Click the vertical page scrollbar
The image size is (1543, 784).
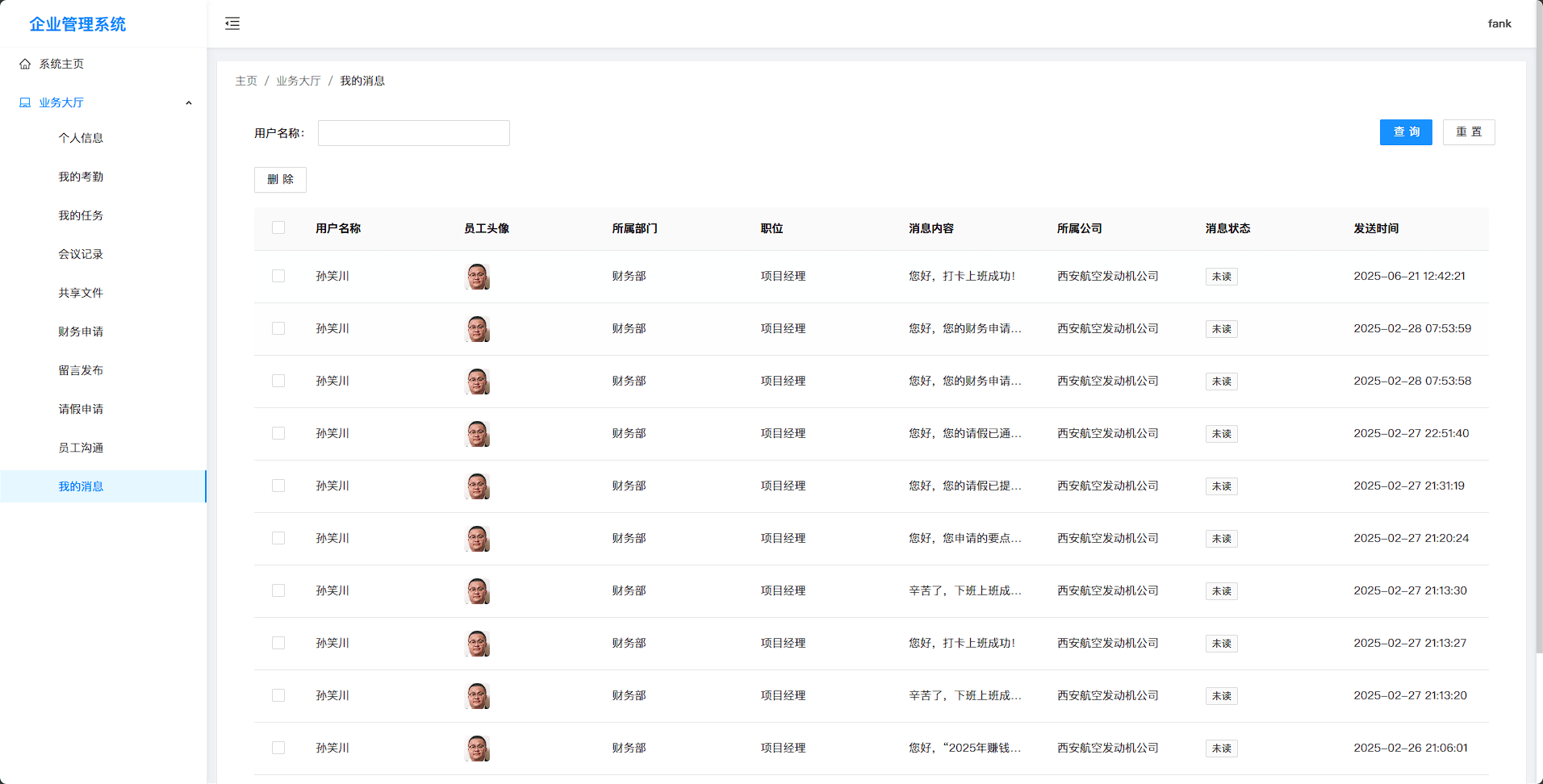click(1538, 323)
